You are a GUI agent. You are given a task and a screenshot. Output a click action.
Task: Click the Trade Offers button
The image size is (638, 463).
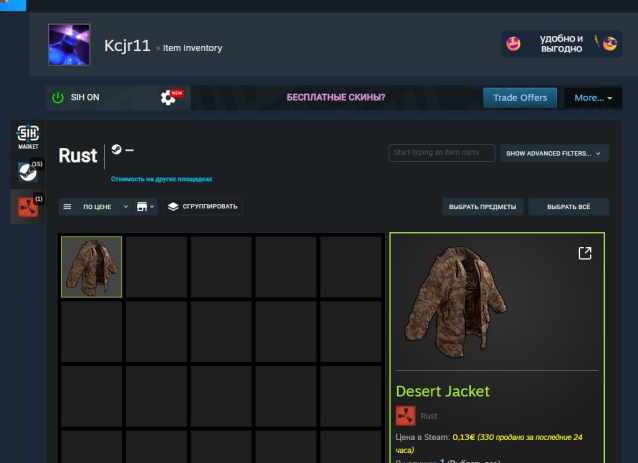pyautogui.click(x=519, y=98)
